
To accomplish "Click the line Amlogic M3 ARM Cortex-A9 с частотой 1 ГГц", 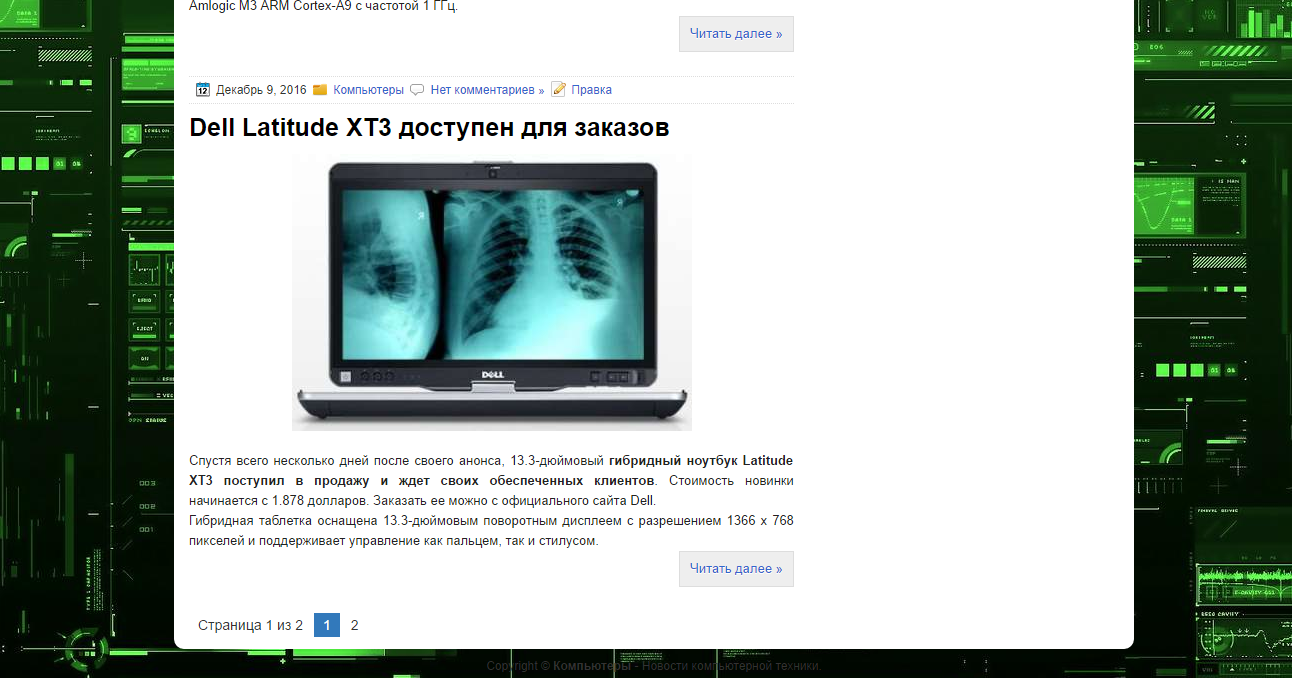I will [323, 6].
